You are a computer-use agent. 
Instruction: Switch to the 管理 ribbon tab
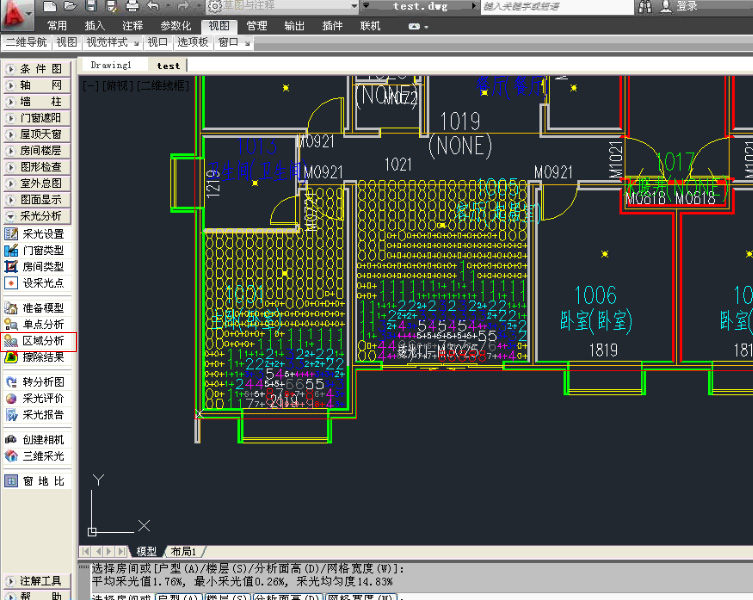click(x=257, y=25)
